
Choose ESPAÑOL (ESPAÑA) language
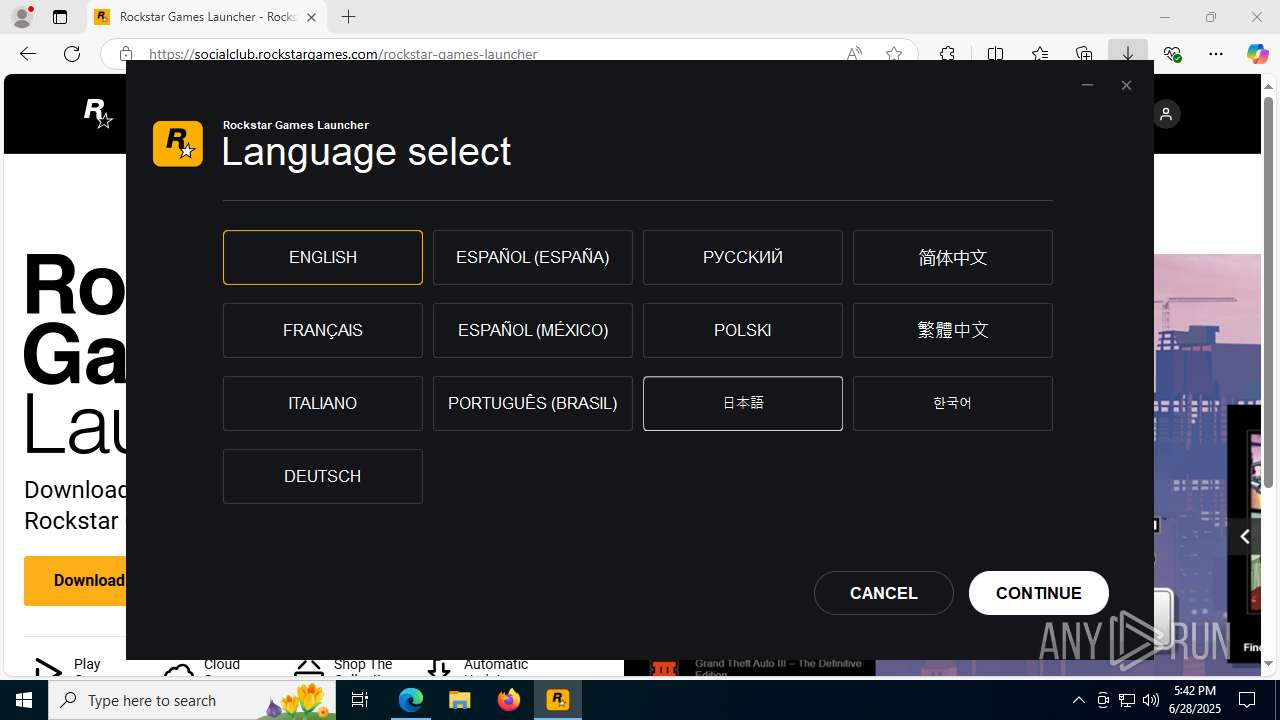coord(533,257)
